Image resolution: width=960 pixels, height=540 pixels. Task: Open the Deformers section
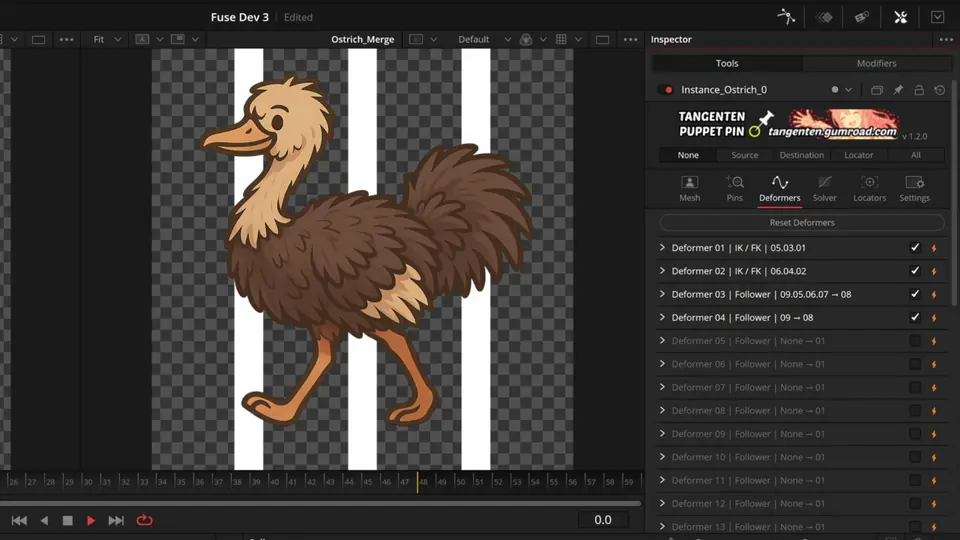[779, 189]
